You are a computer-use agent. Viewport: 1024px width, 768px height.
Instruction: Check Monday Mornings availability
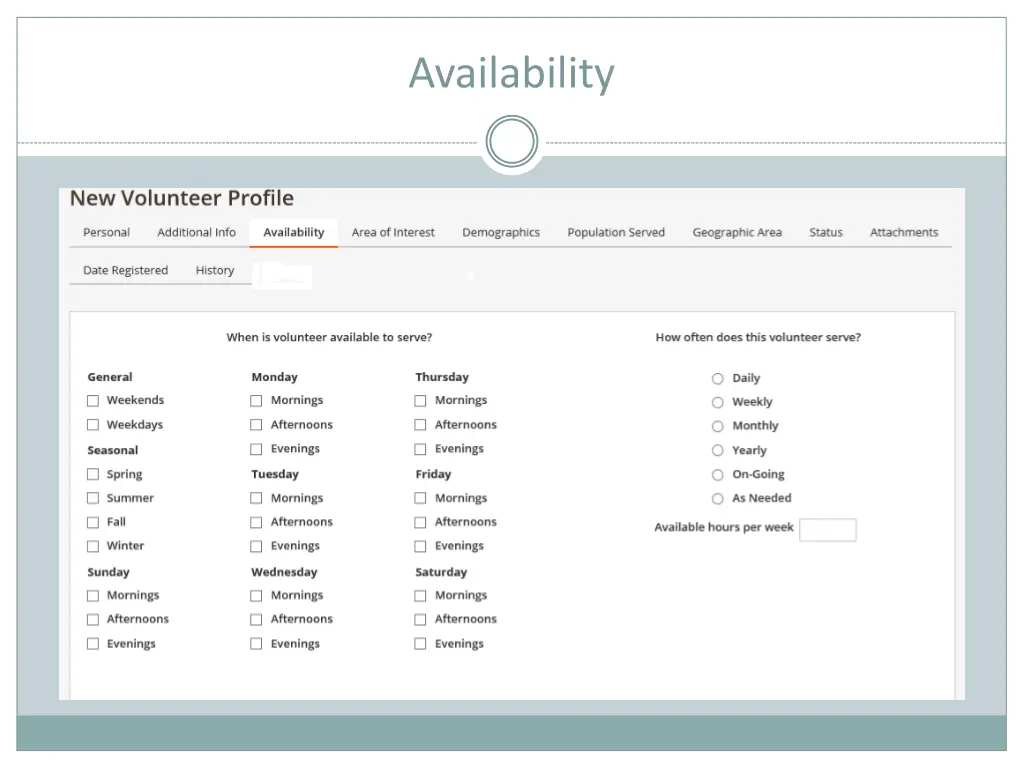257,401
